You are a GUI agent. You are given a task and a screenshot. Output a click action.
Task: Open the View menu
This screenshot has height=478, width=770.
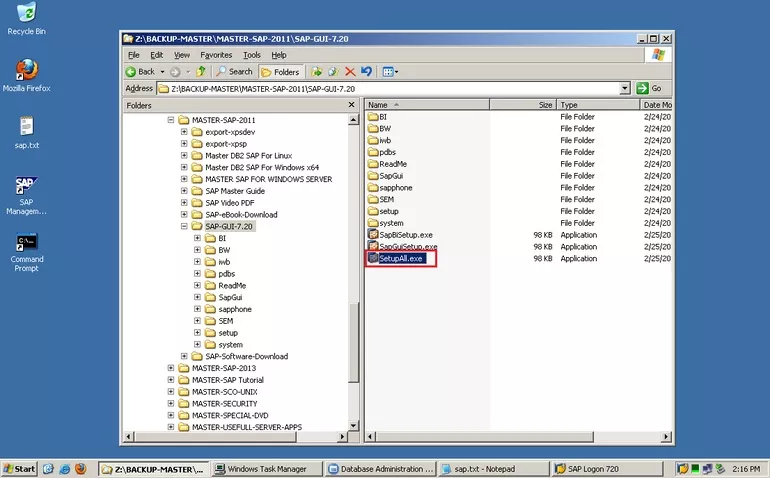pyautogui.click(x=182, y=55)
